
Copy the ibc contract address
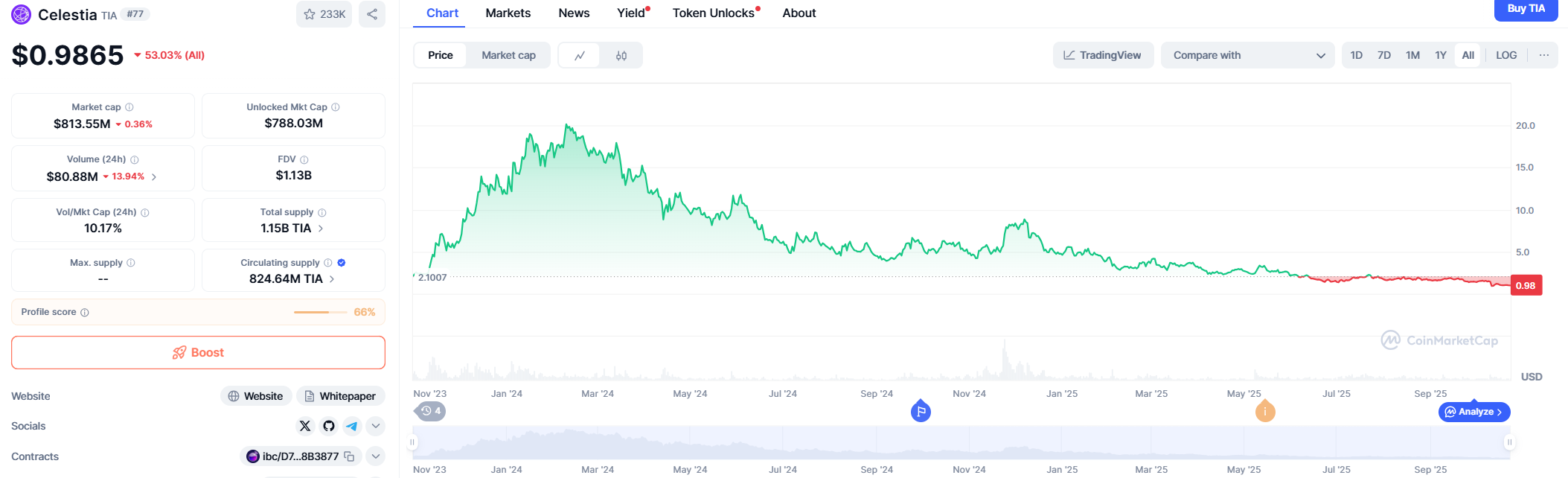pos(349,456)
